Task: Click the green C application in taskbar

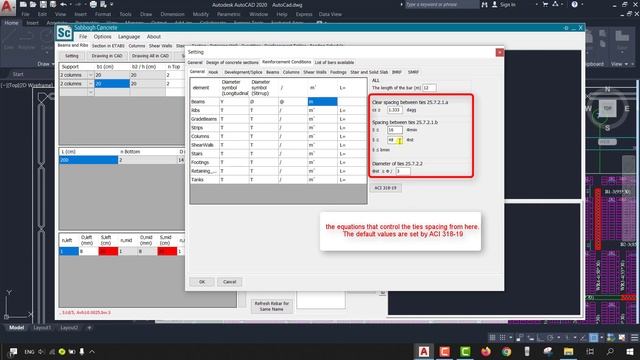Action: 465,351
